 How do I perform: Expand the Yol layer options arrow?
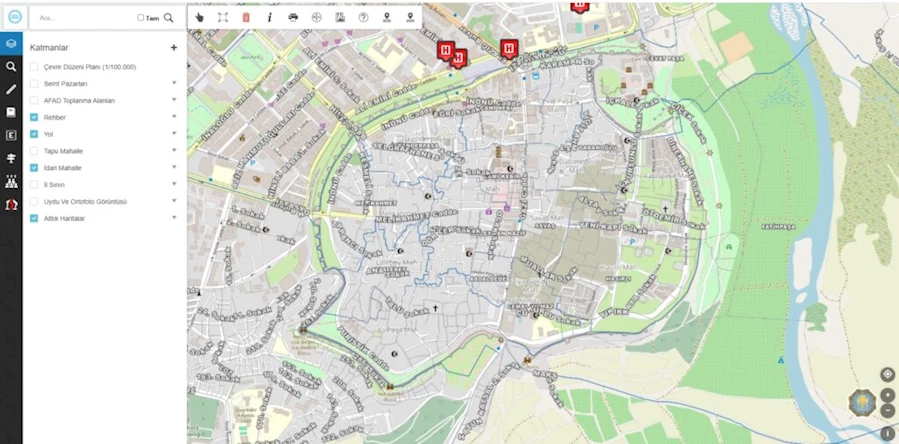[174, 134]
